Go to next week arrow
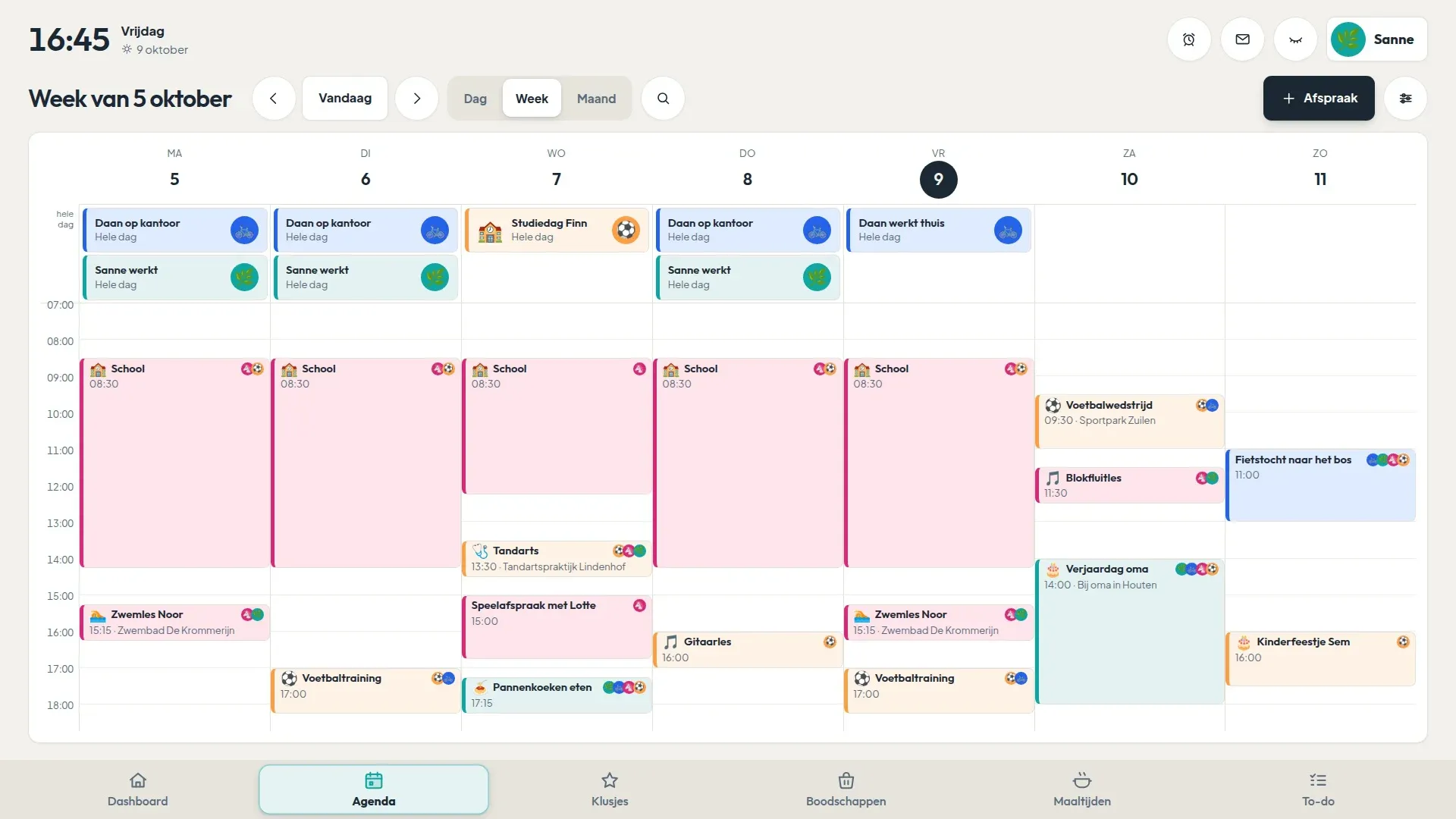Viewport: 1456px width, 819px height. coord(416,99)
